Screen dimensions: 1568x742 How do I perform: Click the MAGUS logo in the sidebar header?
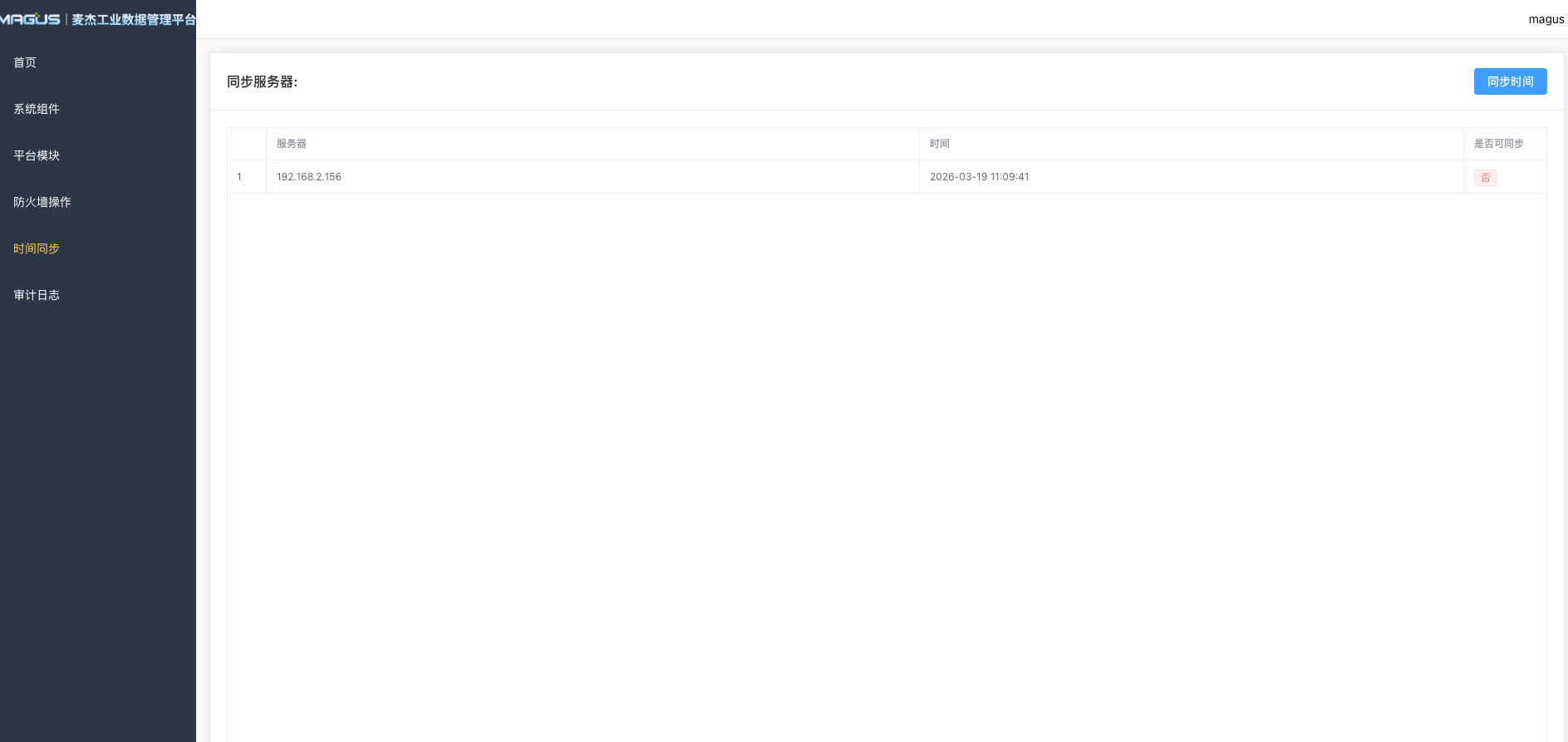pyautogui.click(x=30, y=19)
